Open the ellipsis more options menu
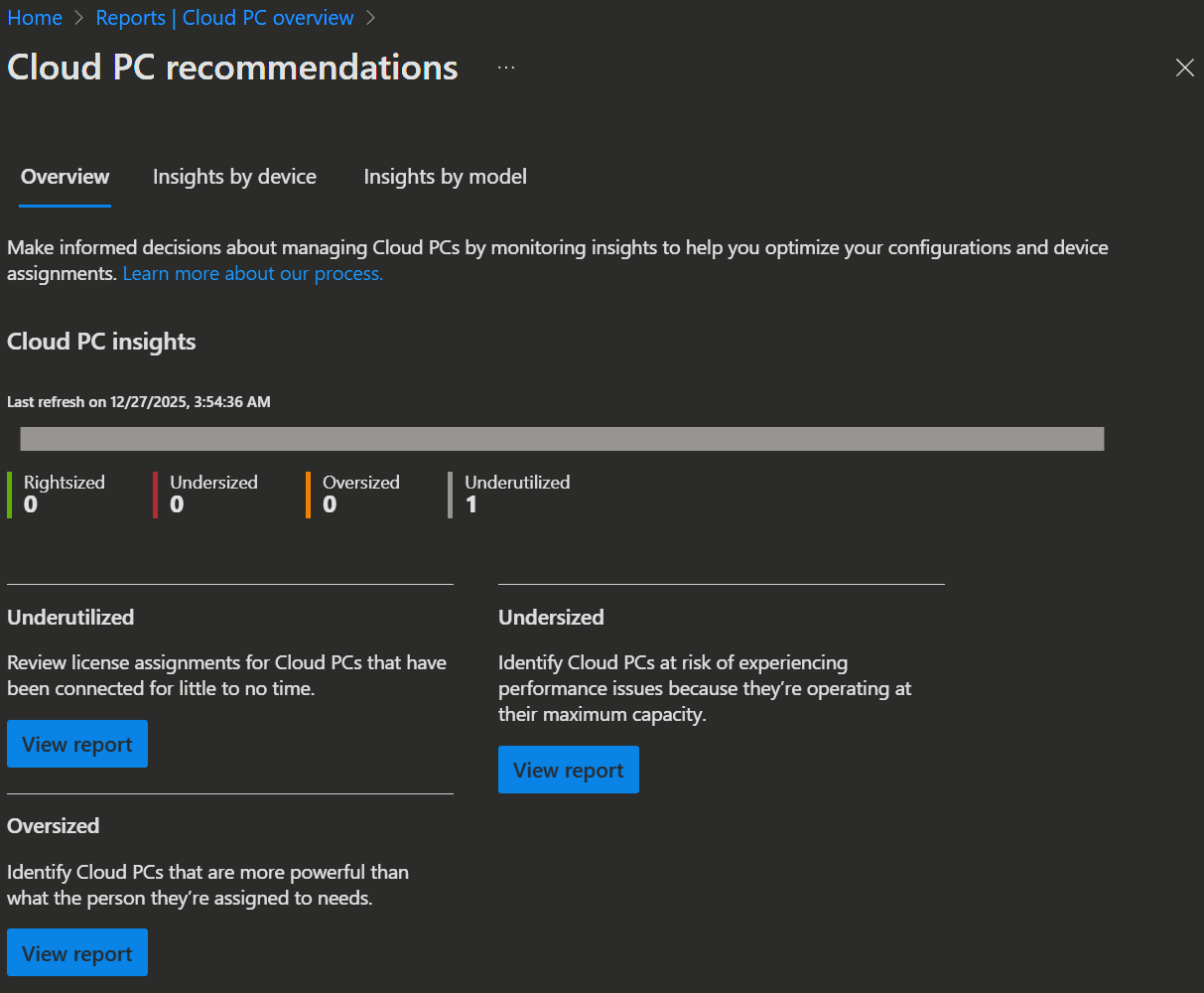 point(506,68)
